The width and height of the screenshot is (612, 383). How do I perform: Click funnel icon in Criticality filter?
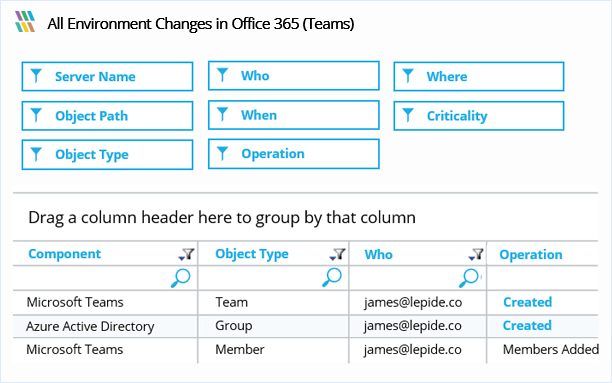click(x=408, y=115)
